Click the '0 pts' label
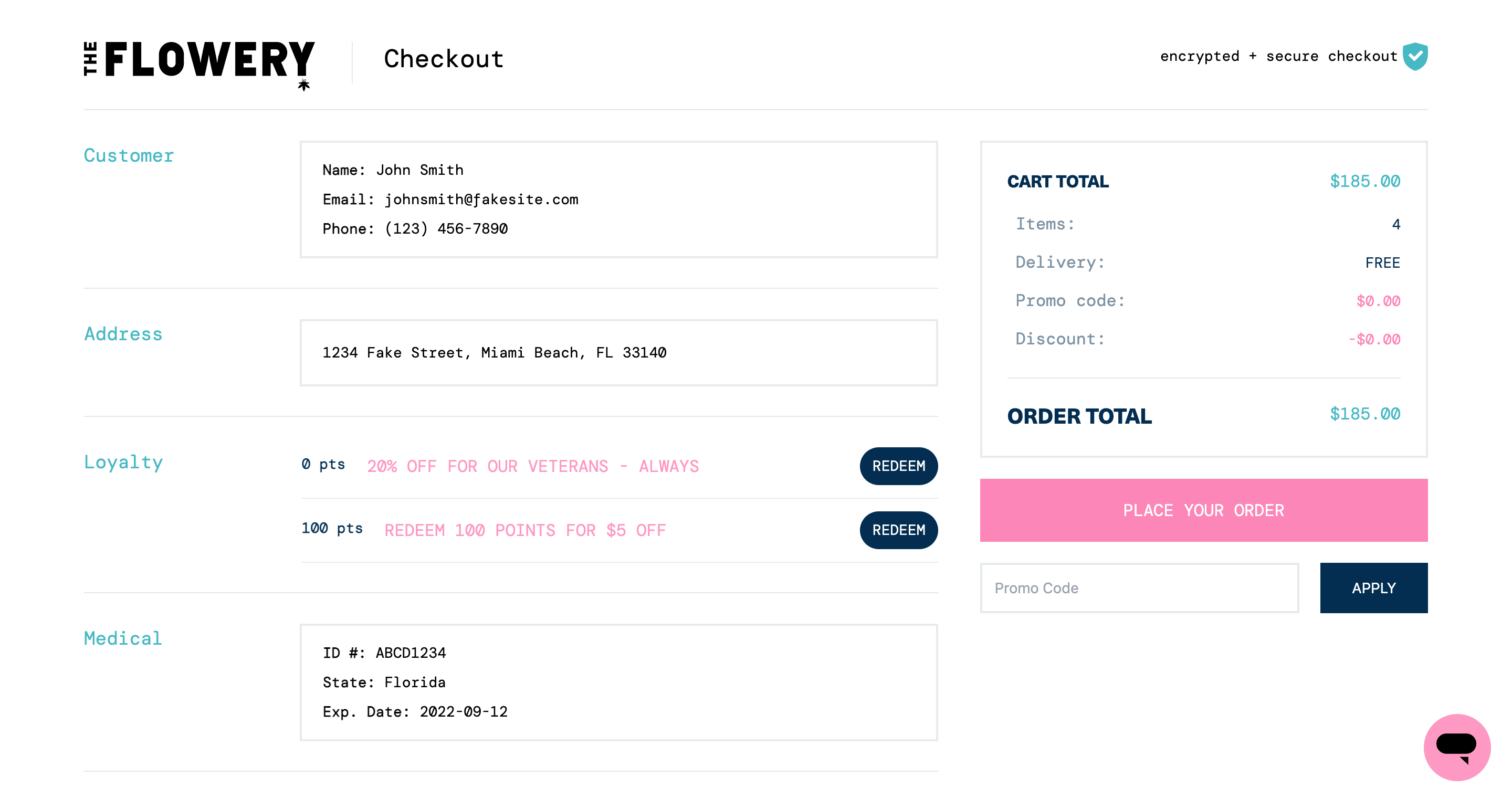The height and width of the screenshot is (798, 1512). coord(323,464)
